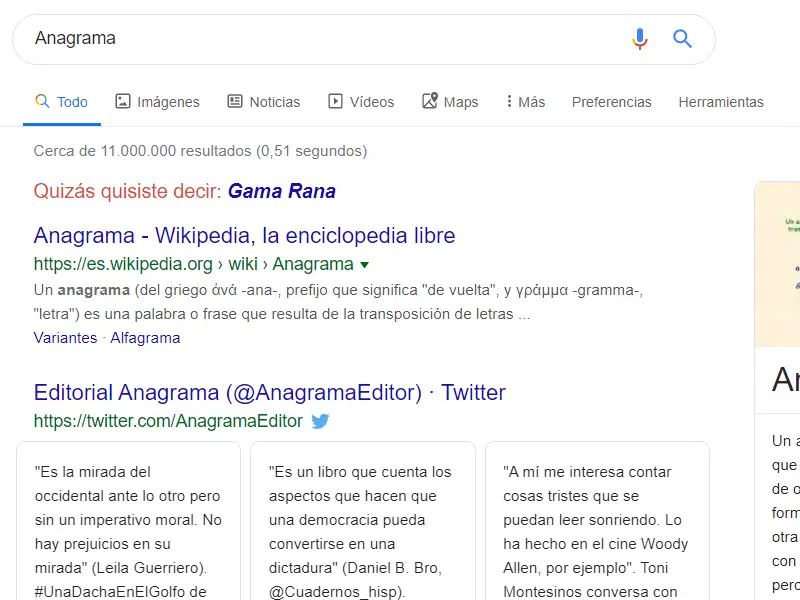Open Preferencias settings
The height and width of the screenshot is (600, 800).
(611, 102)
